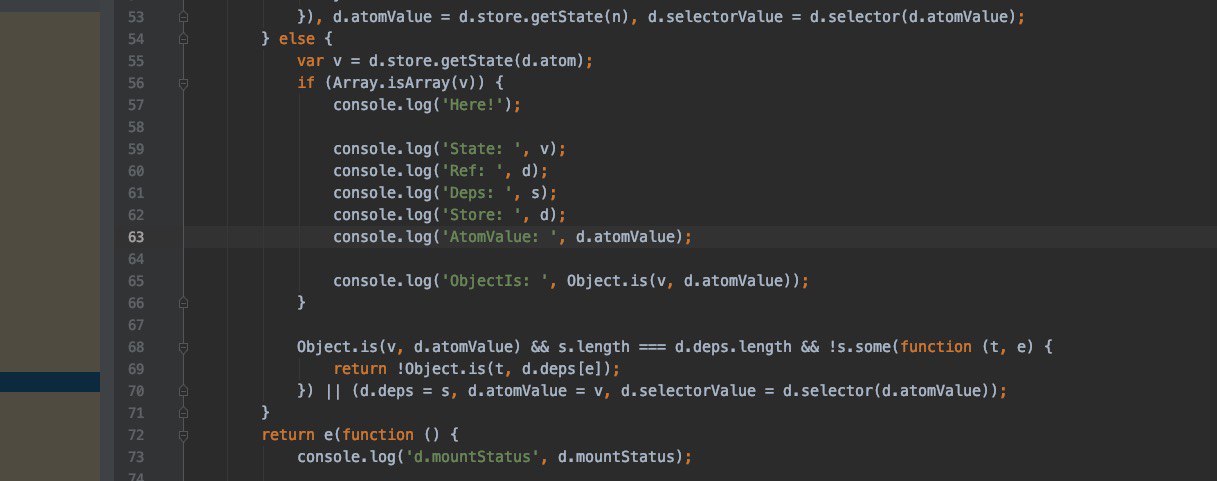The width and height of the screenshot is (1217, 481).
Task: Click line number 57 in the gutter
Action: pyautogui.click(x=137, y=105)
